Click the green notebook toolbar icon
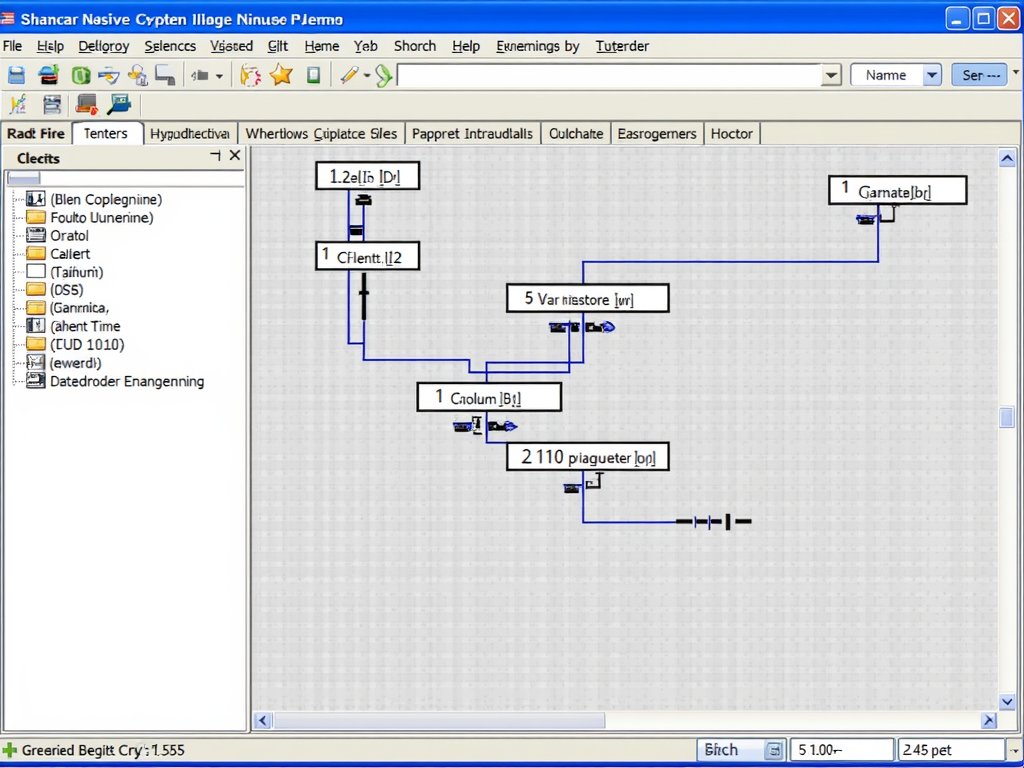Viewport: 1024px width, 768px height. pyautogui.click(x=313, y=75)
